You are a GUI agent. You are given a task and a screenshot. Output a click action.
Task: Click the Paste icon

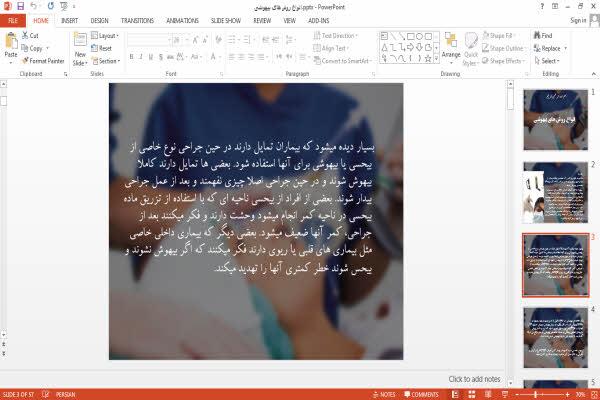click(x=11, y=41)
